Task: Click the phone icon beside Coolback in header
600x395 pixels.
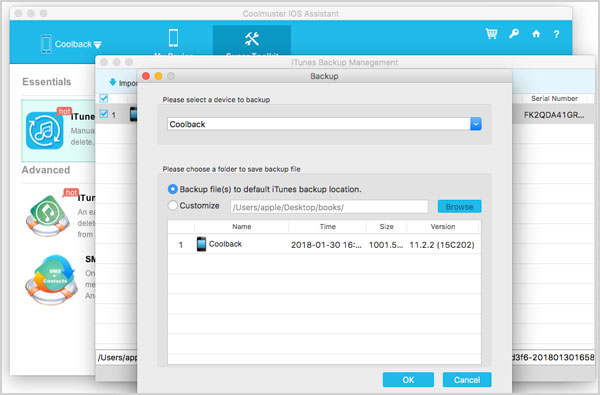Action: 46,44
